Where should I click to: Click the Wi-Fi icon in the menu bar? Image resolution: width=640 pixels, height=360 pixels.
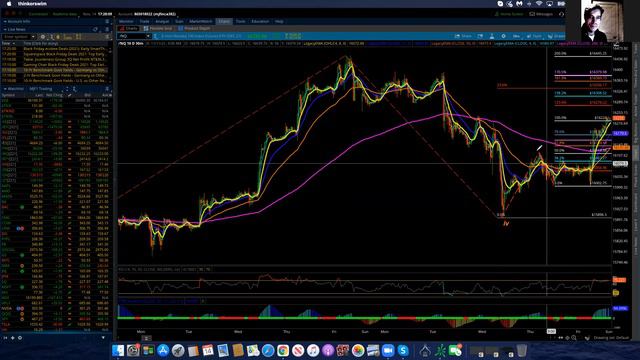coord(539,4)
